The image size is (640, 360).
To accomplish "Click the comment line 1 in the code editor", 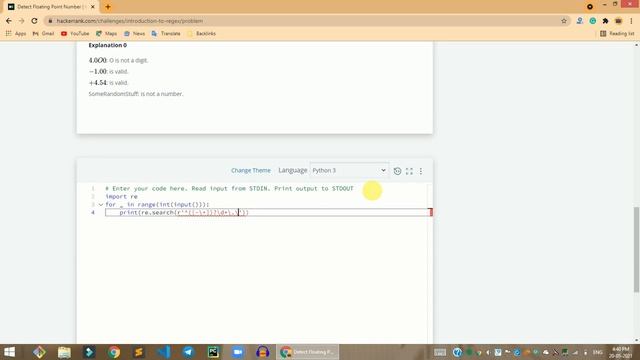I will tap(229, 189).
